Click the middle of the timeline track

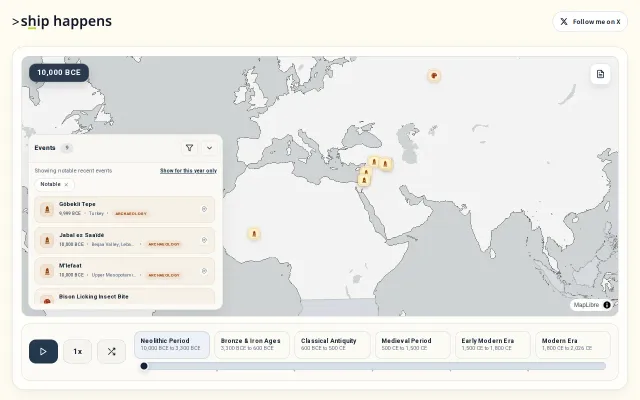373,366
